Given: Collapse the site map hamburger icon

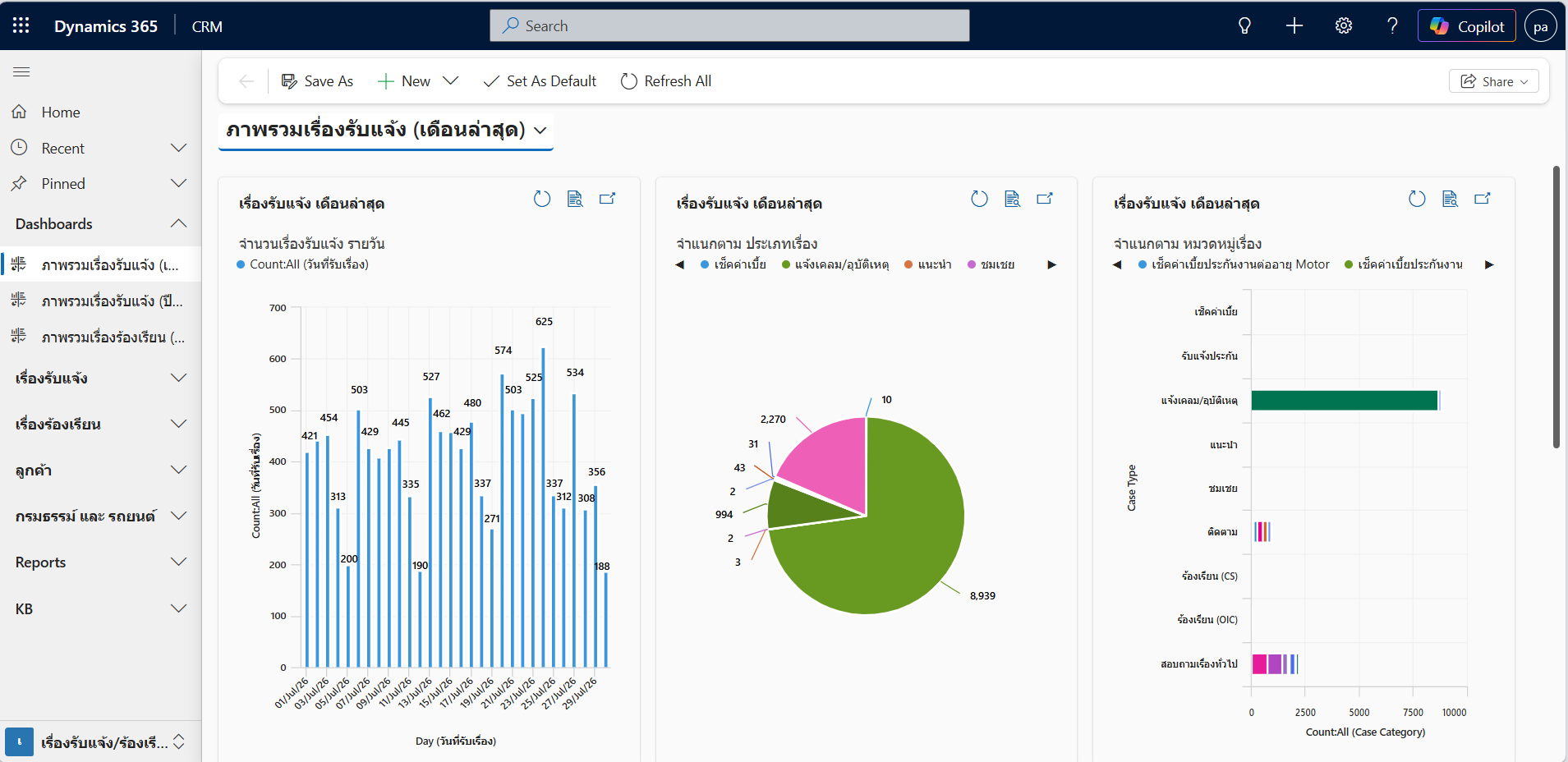Looking at the screenshot, I should pos(21,72).
